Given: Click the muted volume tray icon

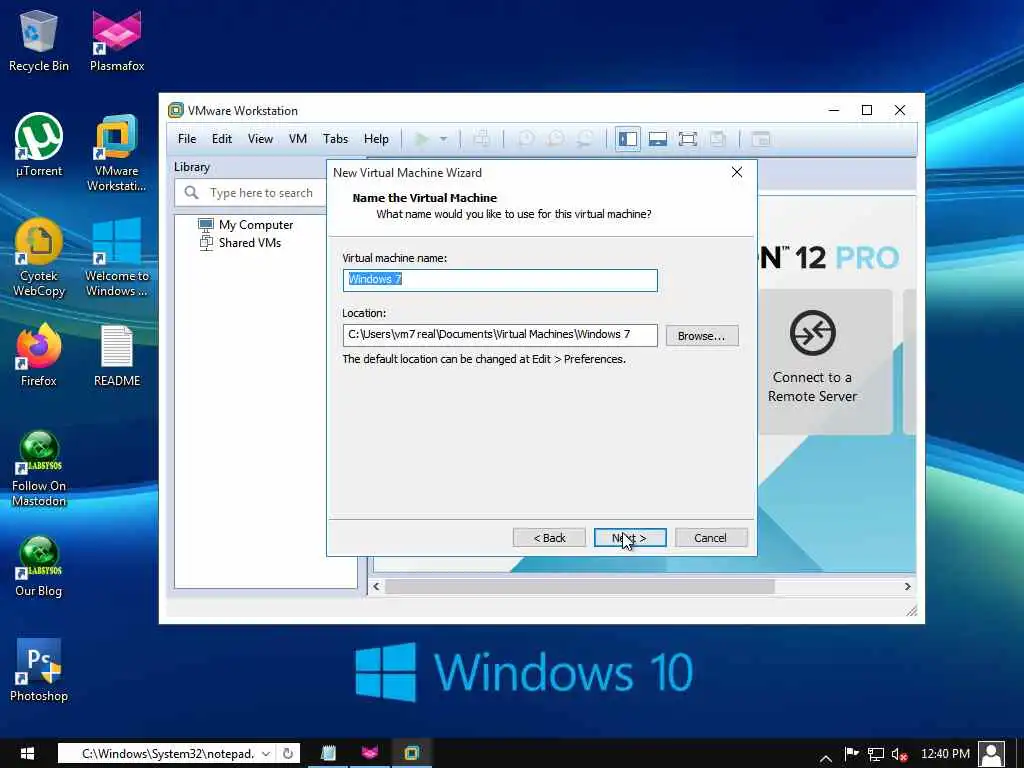Looking at the screenshot, I should 899,755.
